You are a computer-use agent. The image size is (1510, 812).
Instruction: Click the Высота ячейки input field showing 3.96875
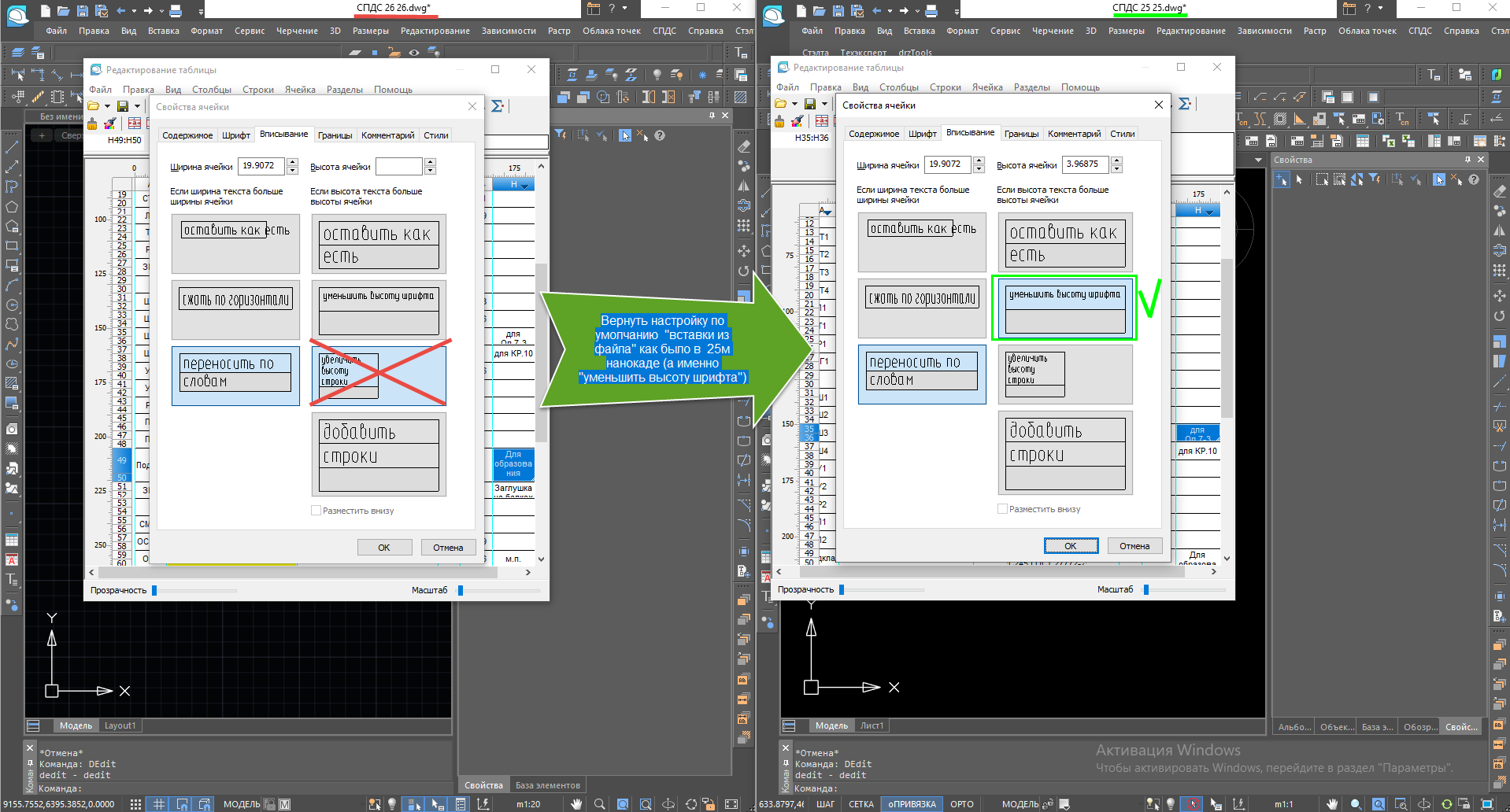click(x=1084, y=164)
